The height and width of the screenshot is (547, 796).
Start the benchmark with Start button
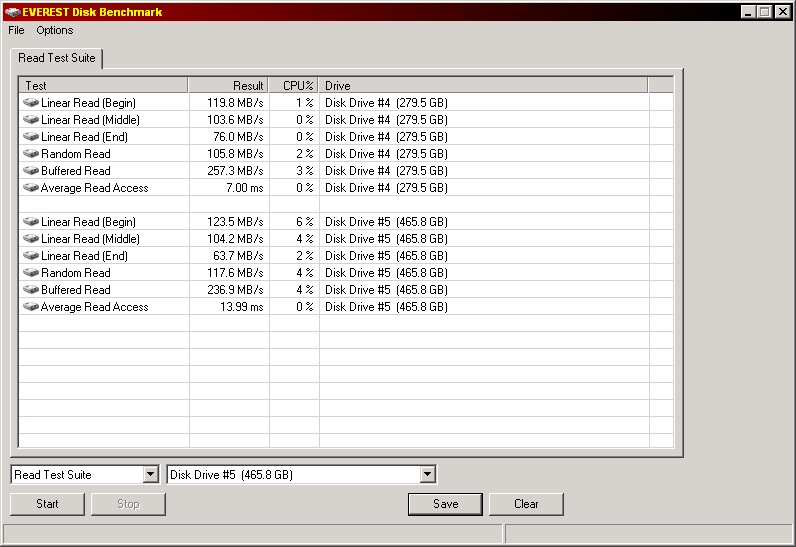[x=47, y=504]
